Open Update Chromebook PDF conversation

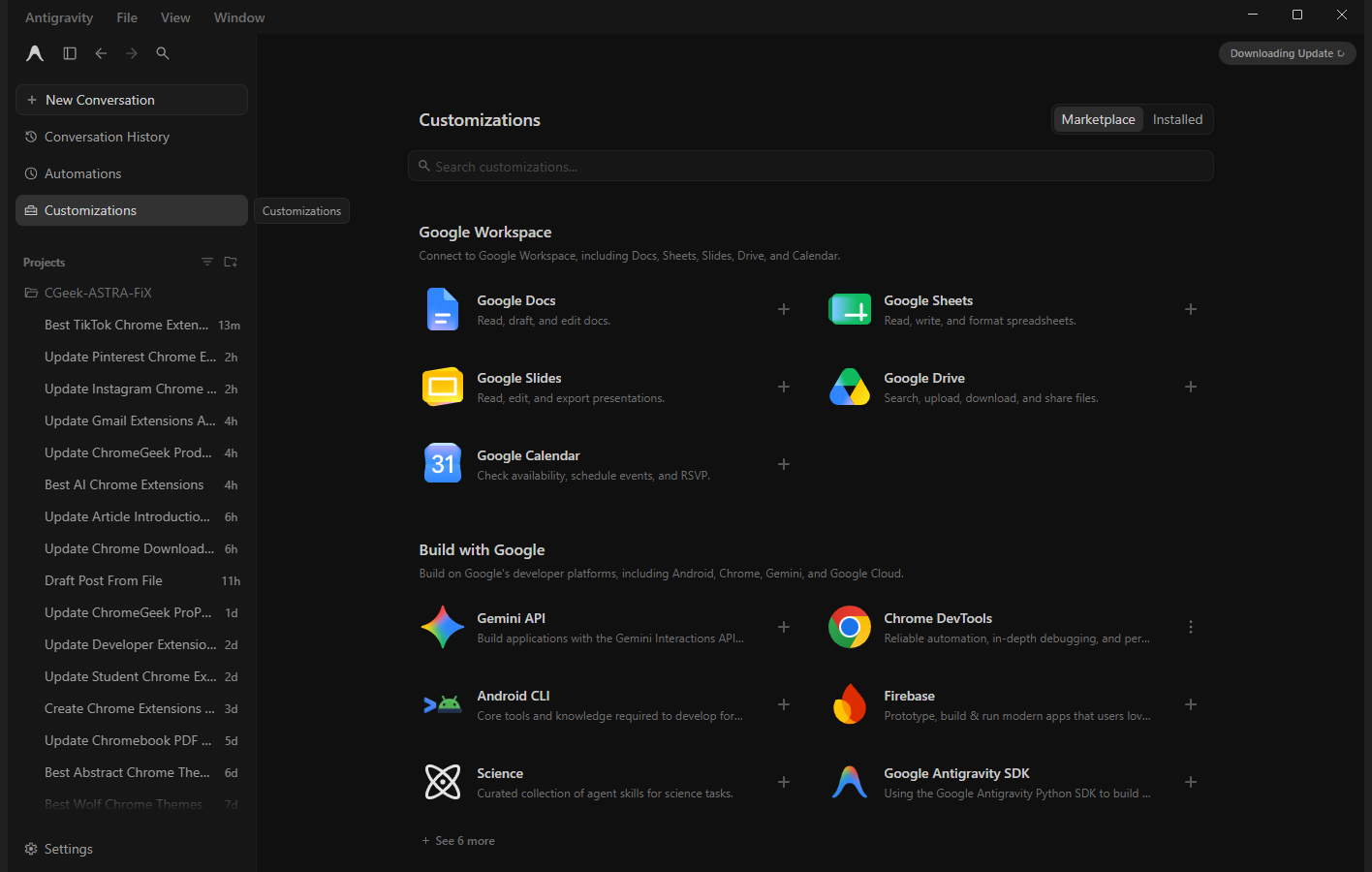point(132,740)
